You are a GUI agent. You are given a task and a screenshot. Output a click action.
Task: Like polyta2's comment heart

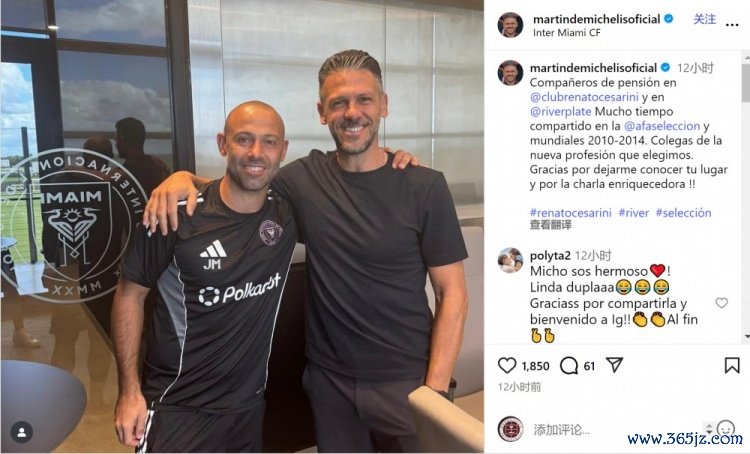point(722,303)
